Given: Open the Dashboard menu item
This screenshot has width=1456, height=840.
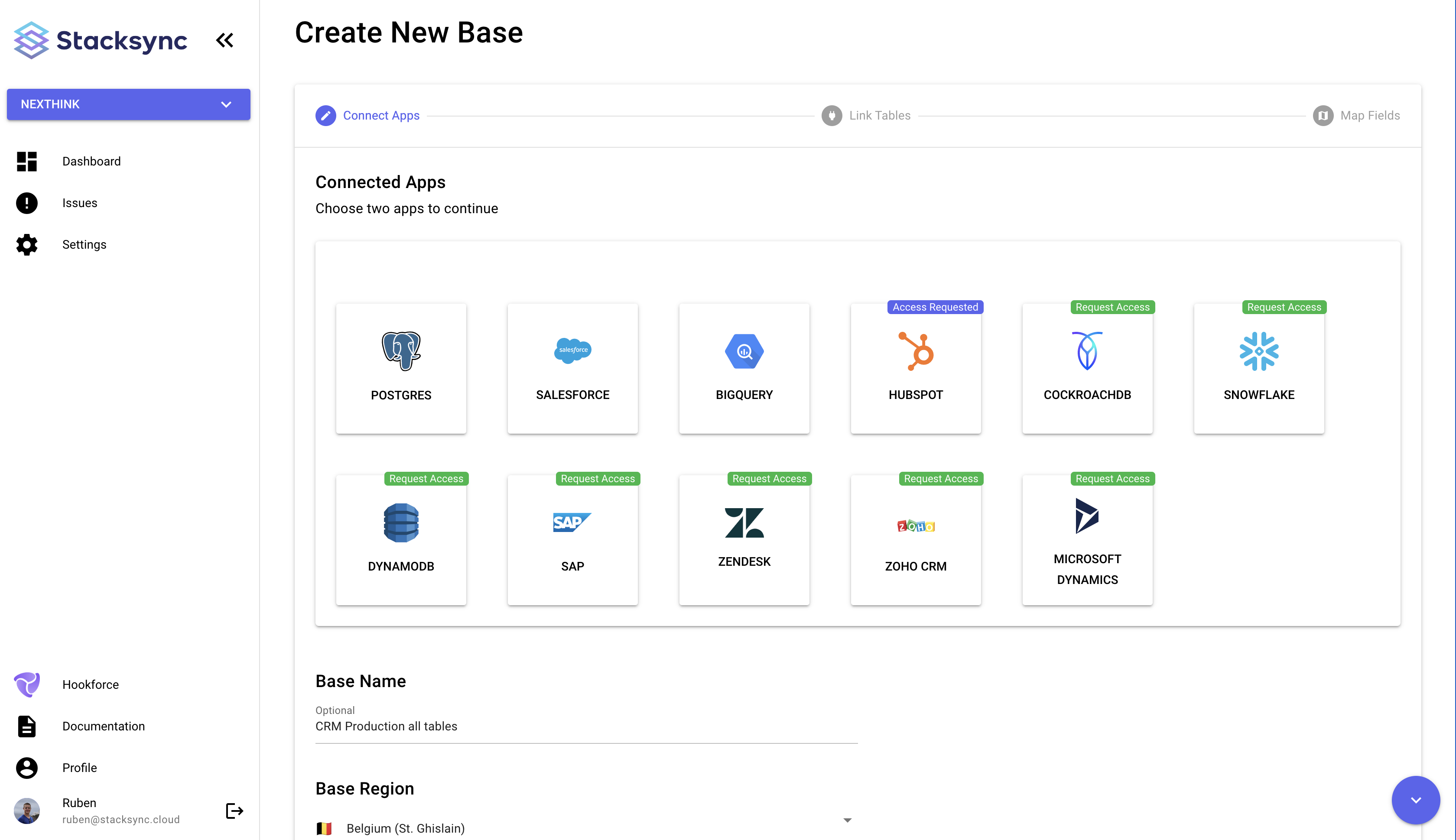Looking at the screenshot, I should [91, 162].
